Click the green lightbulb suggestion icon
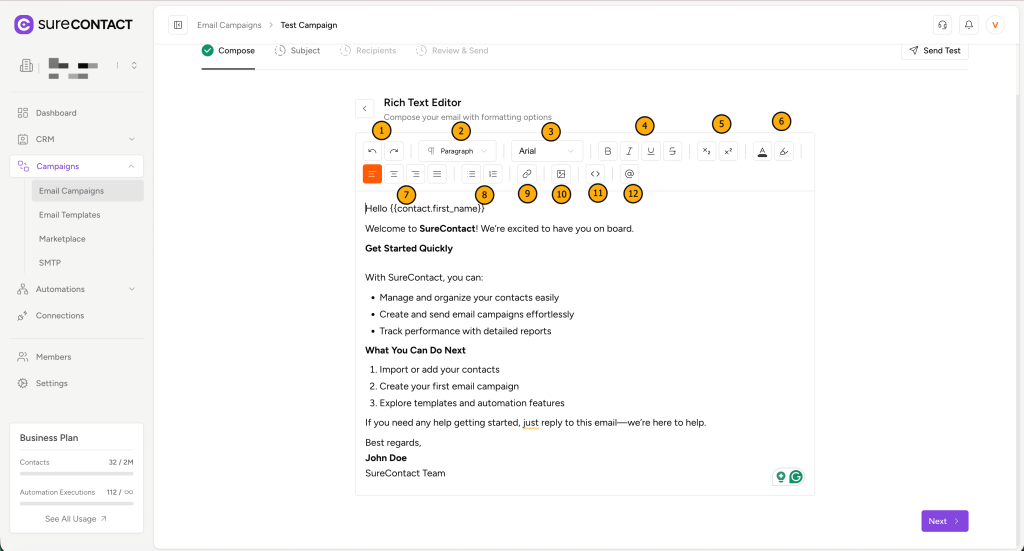Screen dimensions: 1024x551 [780, 477]
